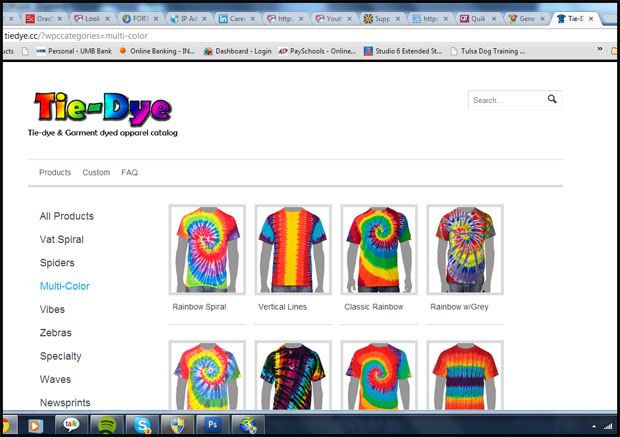Click the Classic Rainbow product name
Image resolution: width=620 pixels, height=437 pixels.
(374, 307)
